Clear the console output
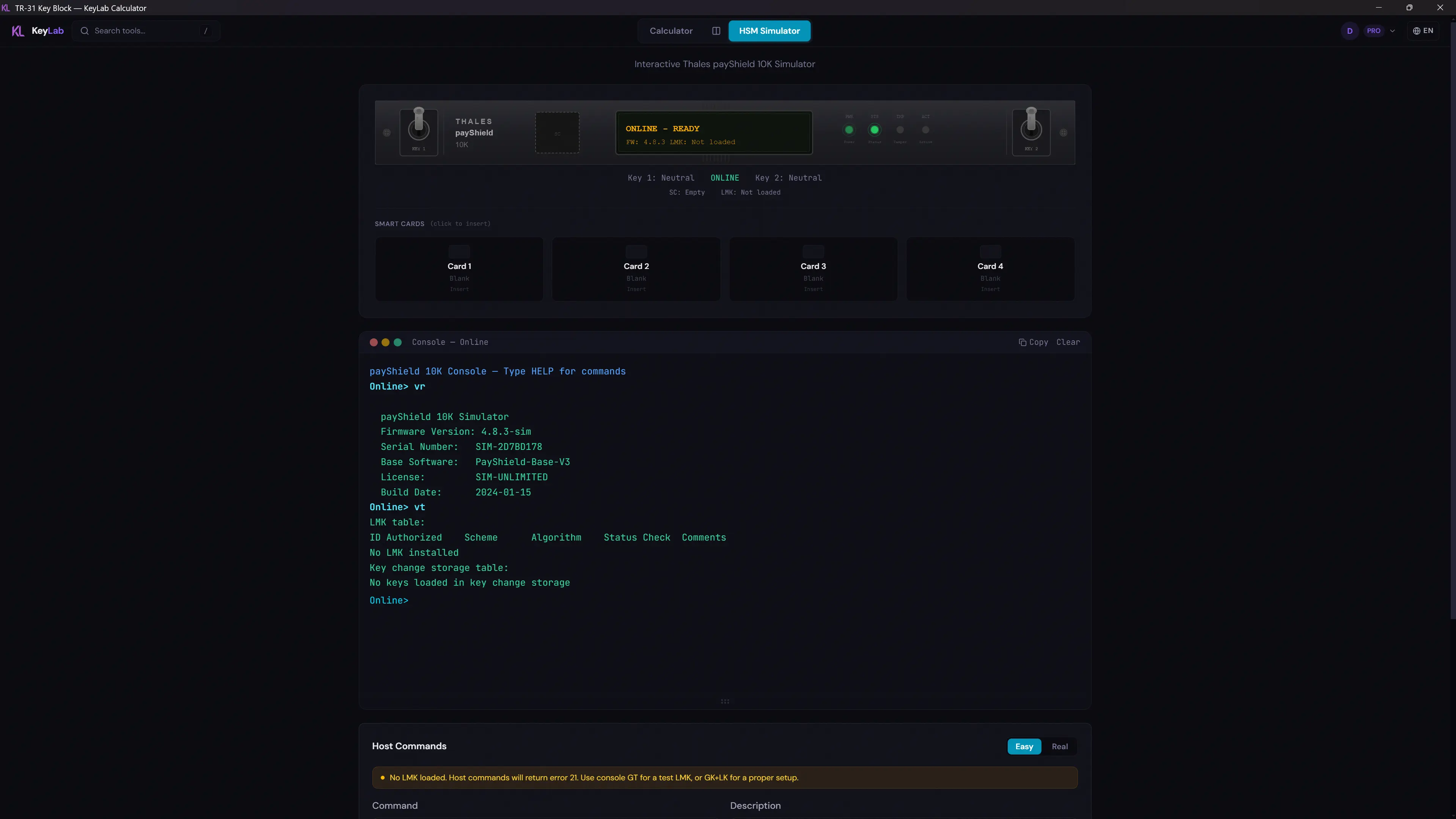This screenshot has height=819, width=1456. point(1068,342)
